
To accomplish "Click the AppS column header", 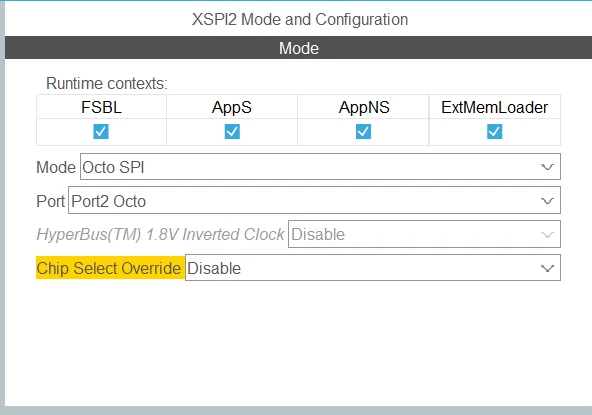I will pos(232,107).
